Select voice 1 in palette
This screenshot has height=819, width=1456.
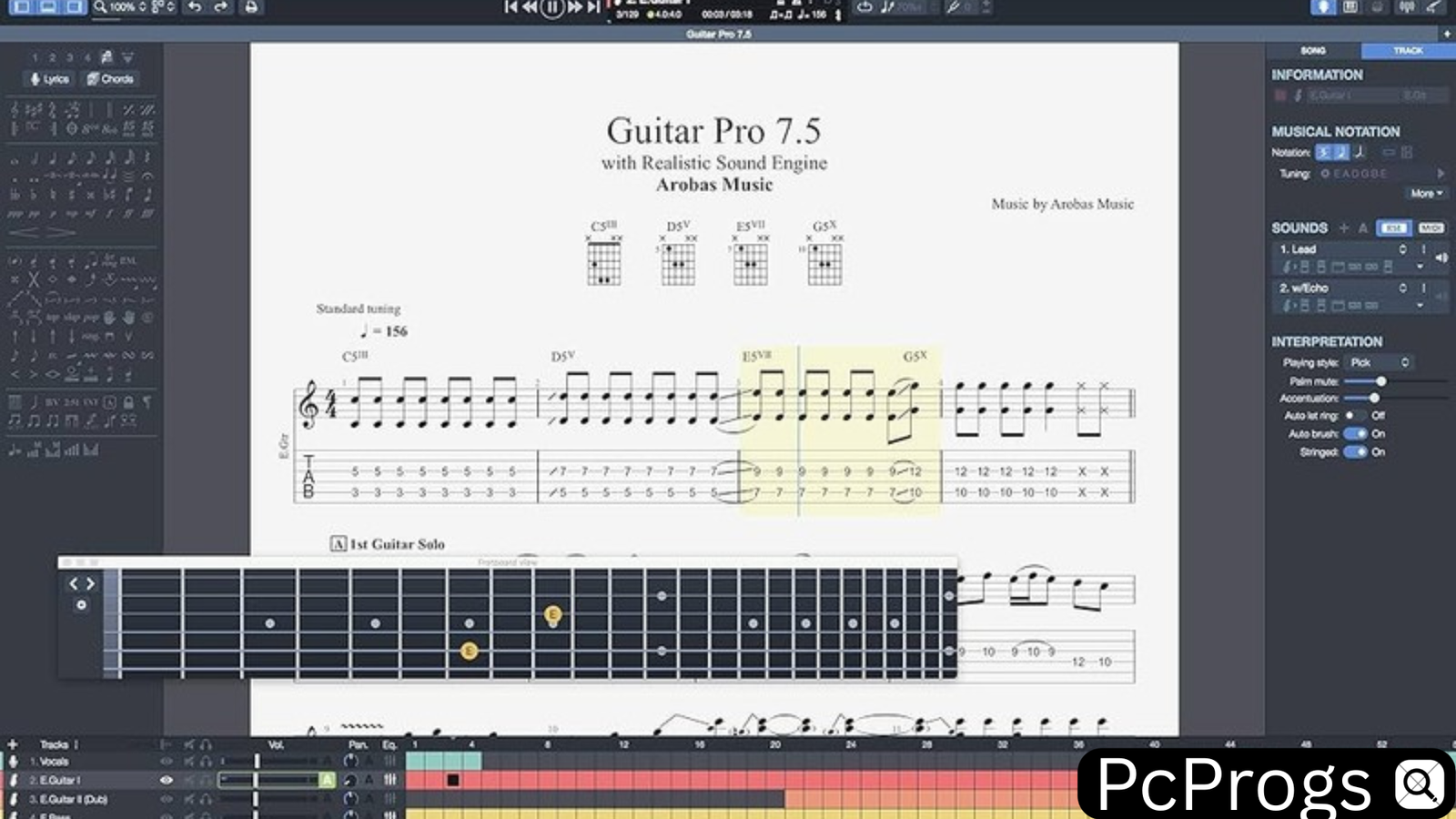pyautogui.click(x=35, y=57)
